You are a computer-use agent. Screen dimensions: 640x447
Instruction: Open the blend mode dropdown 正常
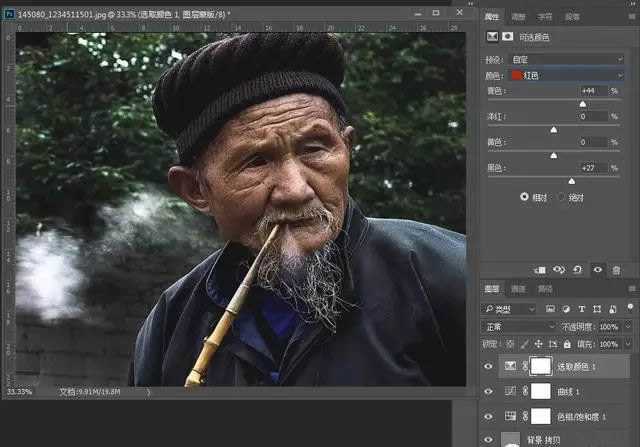click(x=520, y=327)
